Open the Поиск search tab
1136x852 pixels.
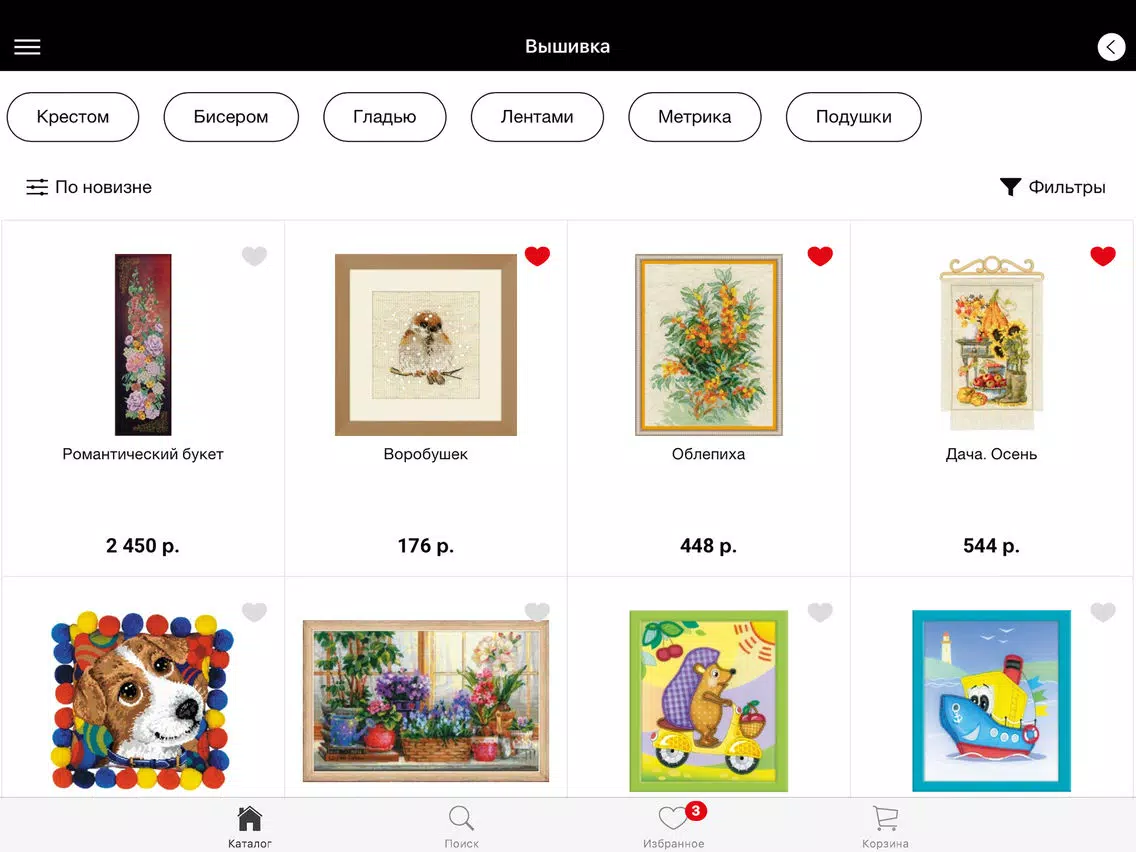pos(462,827)
